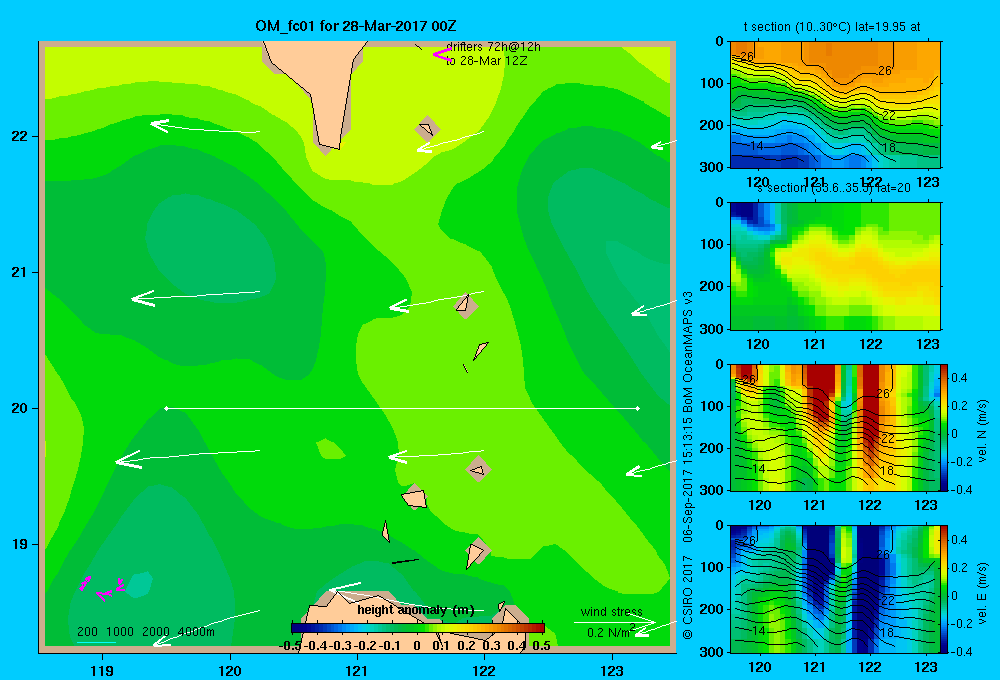The width and height of the screenshot is (1000, 680).
Task: Click contour label 14 in temperature section
Action: [x=756, y=146]
